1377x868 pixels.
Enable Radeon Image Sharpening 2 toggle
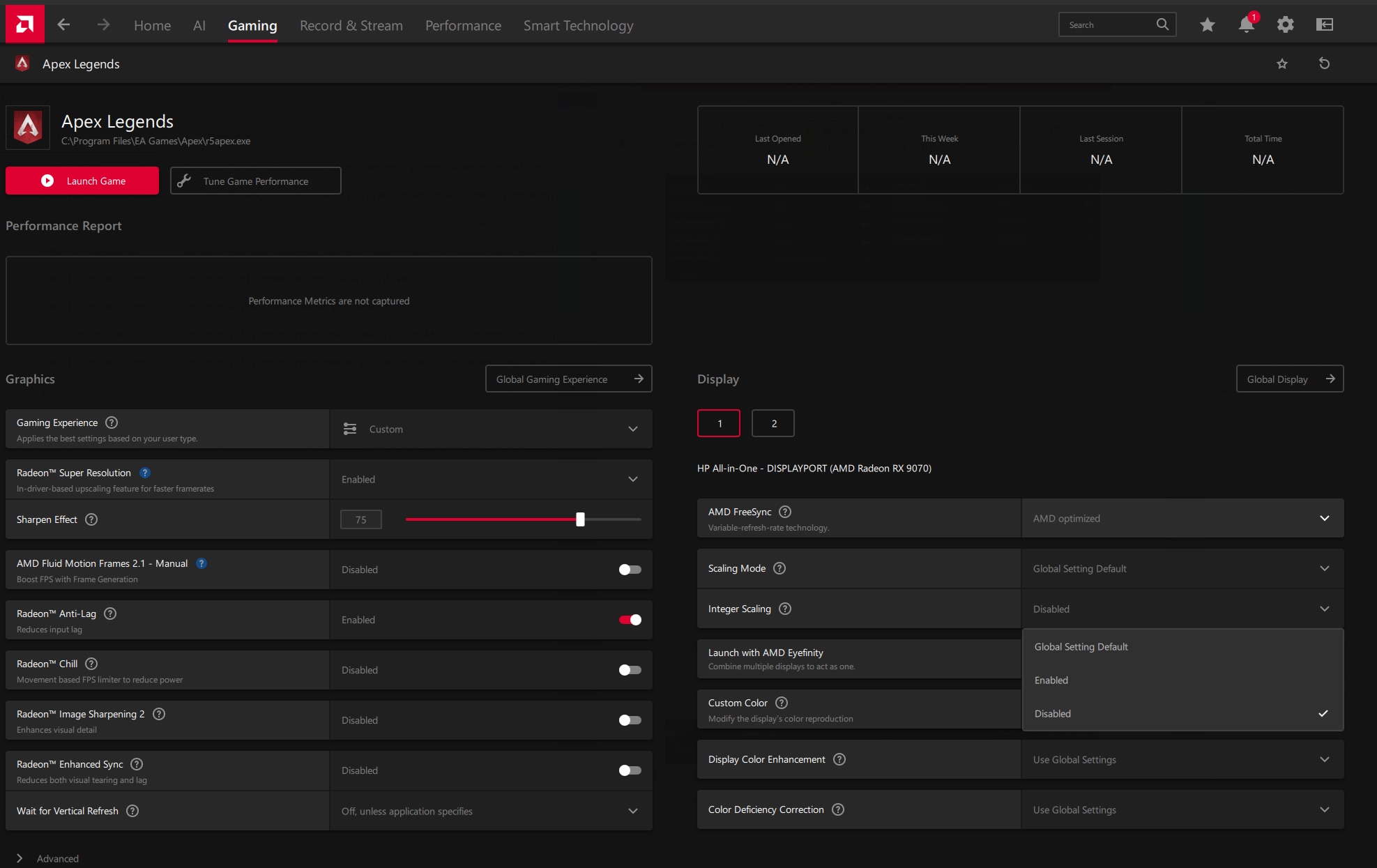(x=630, y=720)
